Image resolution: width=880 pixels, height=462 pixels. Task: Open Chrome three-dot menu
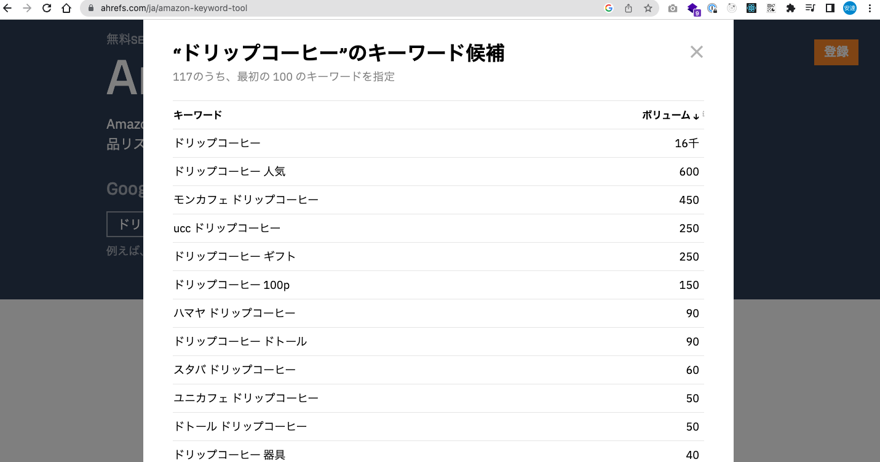point(870,8)
